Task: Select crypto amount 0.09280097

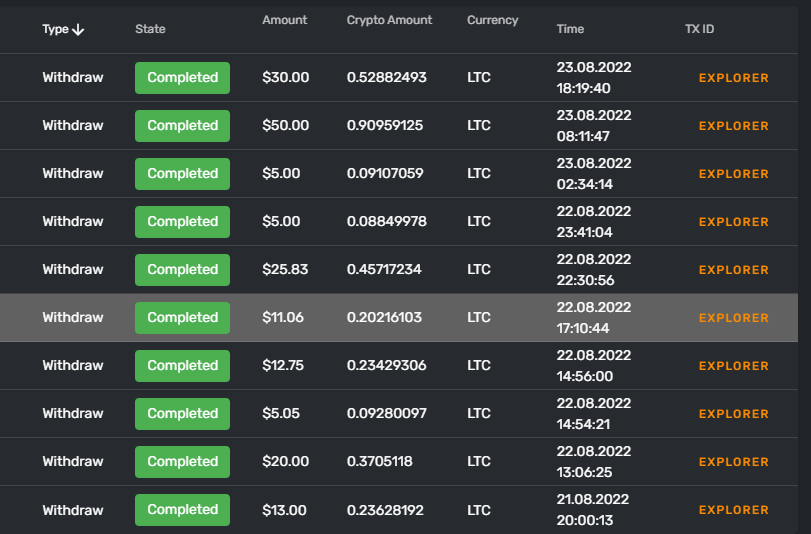Action: tap(387, 413)
